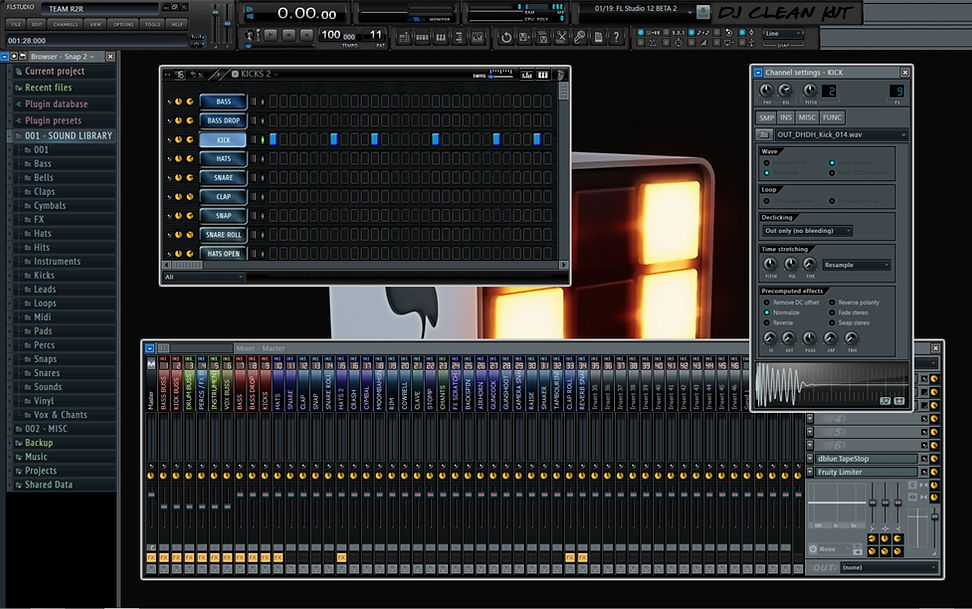
Task: Switch to the MISC tab in Channel settings
Action: pos(807,118)
